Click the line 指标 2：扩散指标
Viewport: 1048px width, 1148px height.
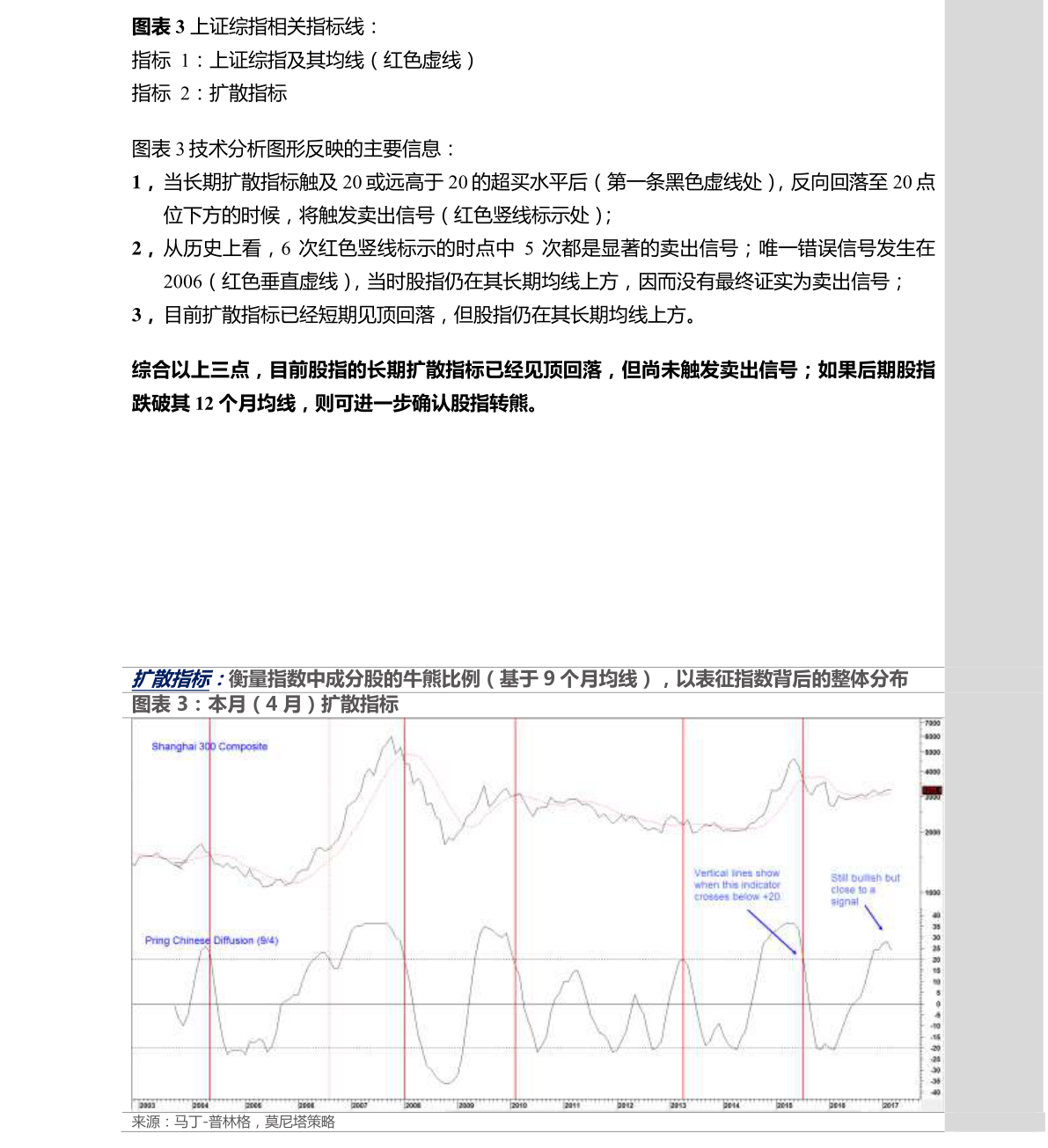coord(209,93)
